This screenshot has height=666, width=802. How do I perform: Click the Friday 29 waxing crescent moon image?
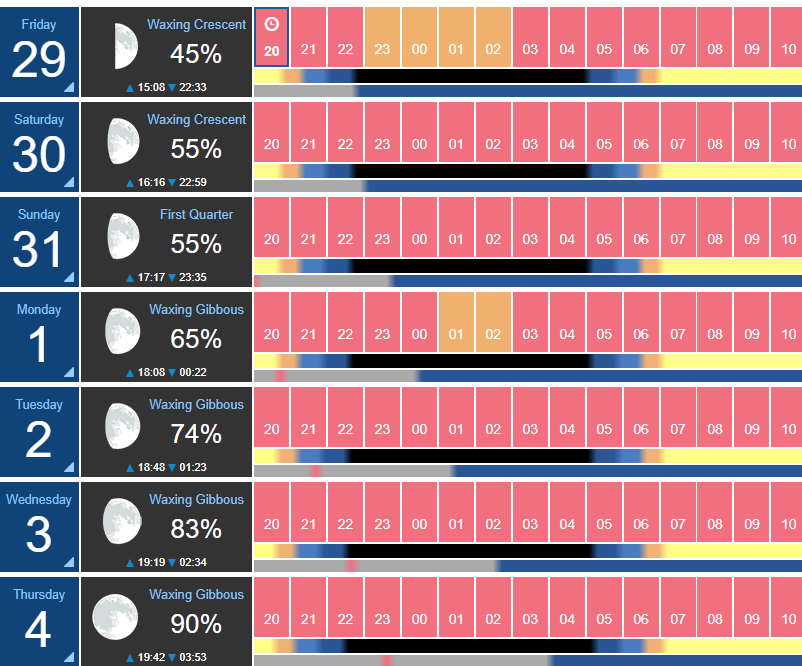click(x=126, y=46)
